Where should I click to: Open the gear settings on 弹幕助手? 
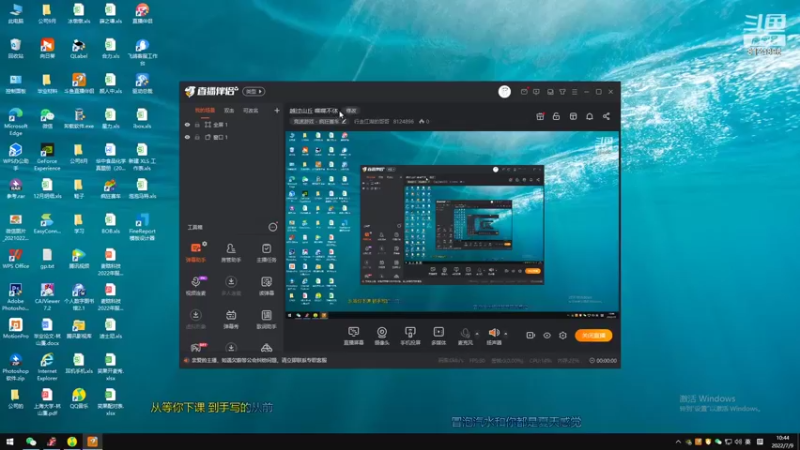pyautogui.click(x=205, y=244)
